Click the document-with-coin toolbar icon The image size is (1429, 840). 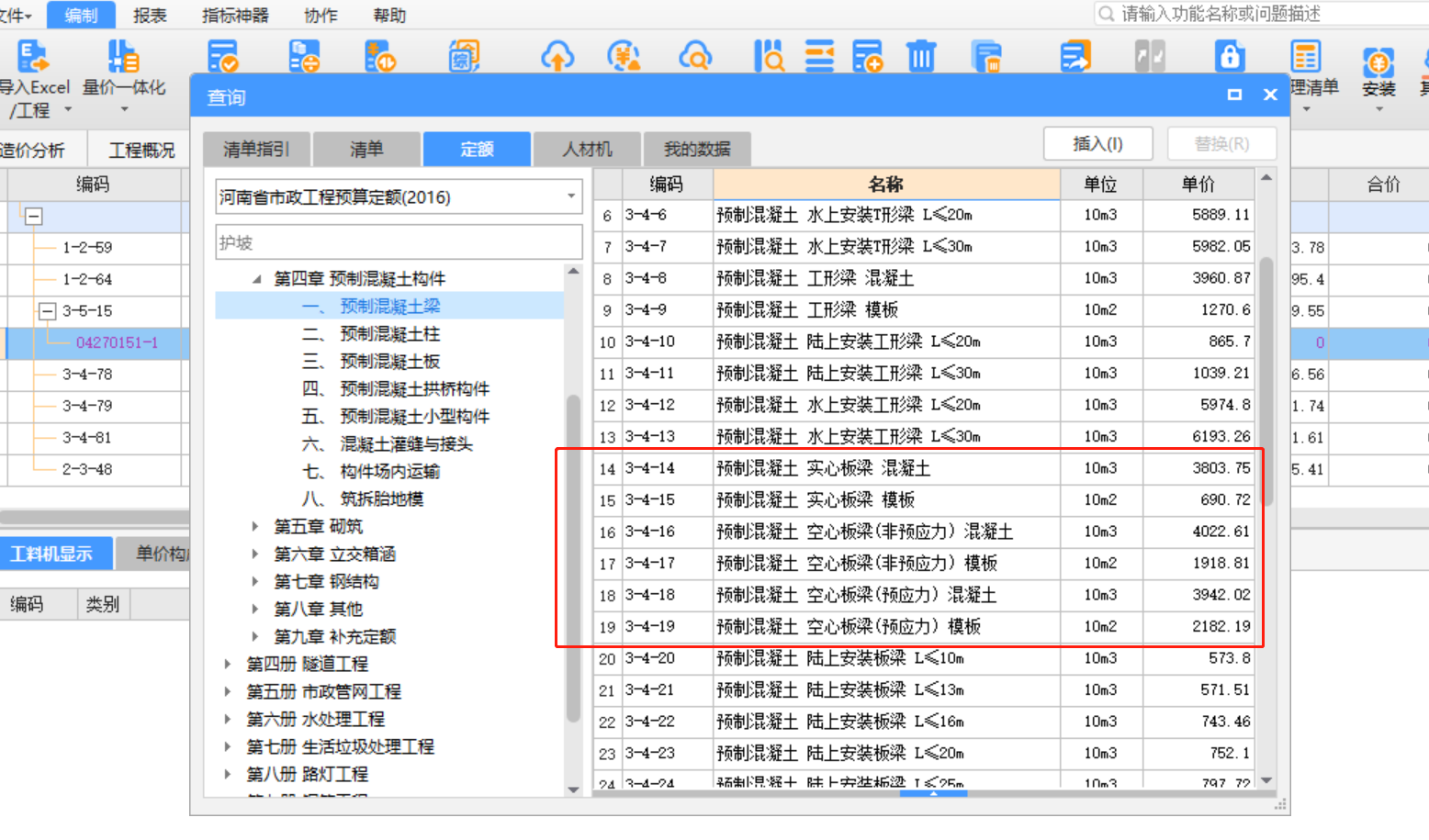coord(304,57)
